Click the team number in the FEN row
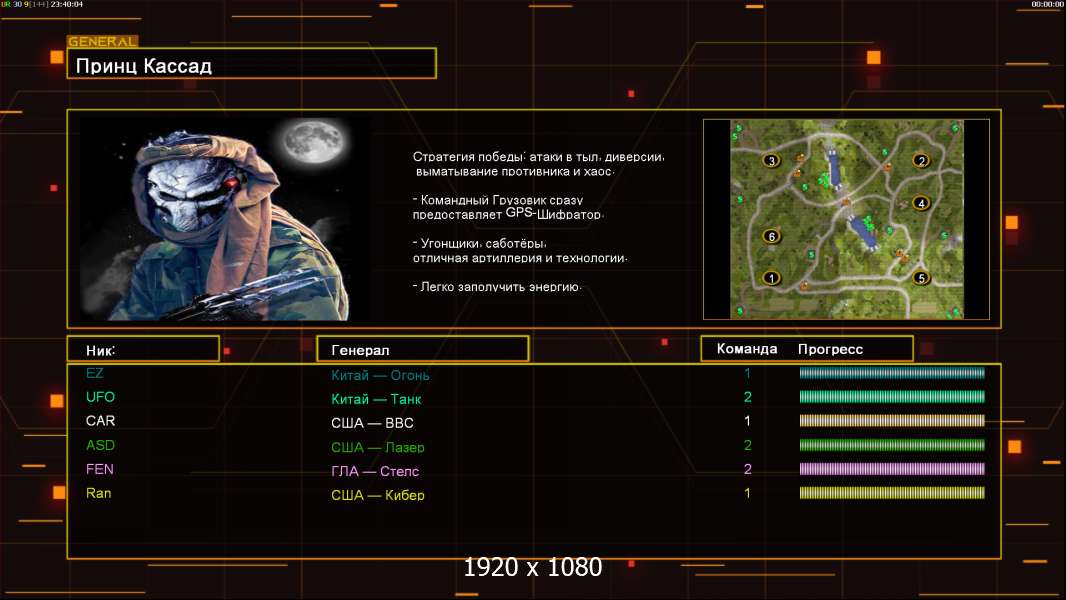Image resolution: width=1066 pixels, height=600 pixels. [747, 469]
